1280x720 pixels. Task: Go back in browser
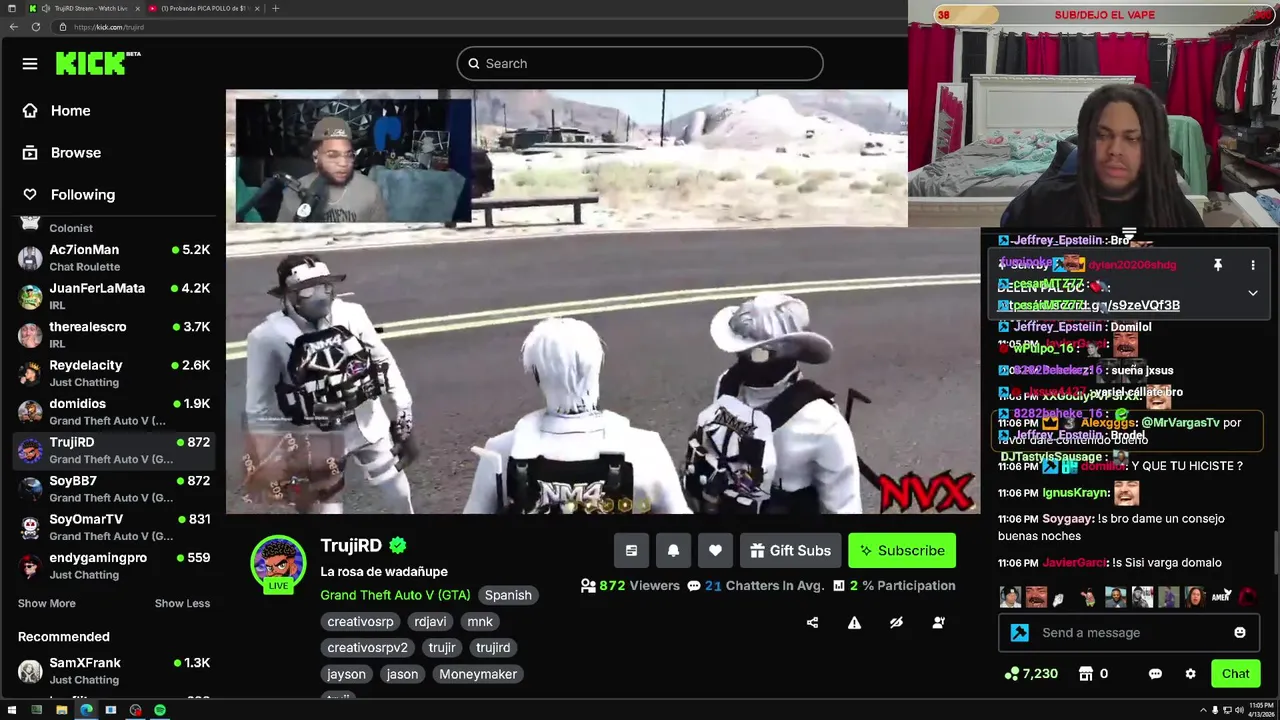(14, 27)
